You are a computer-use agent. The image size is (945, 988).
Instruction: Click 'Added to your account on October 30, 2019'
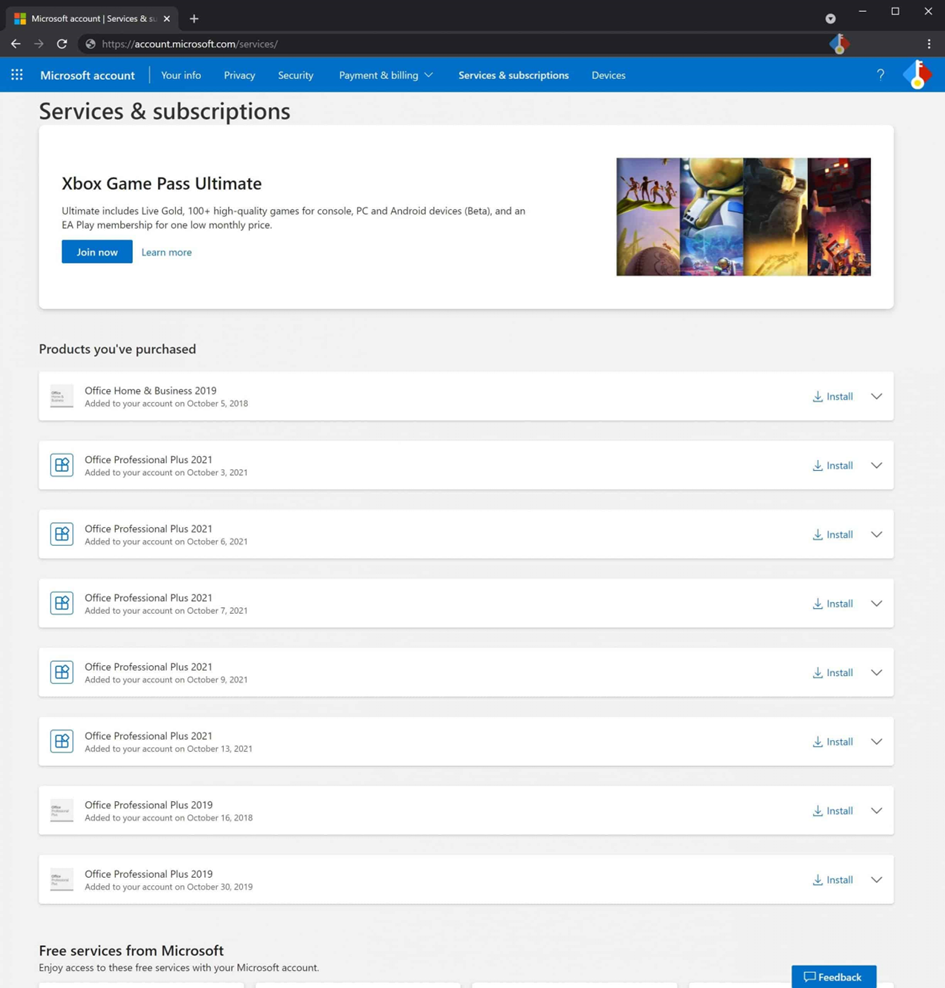coord(169,887)
